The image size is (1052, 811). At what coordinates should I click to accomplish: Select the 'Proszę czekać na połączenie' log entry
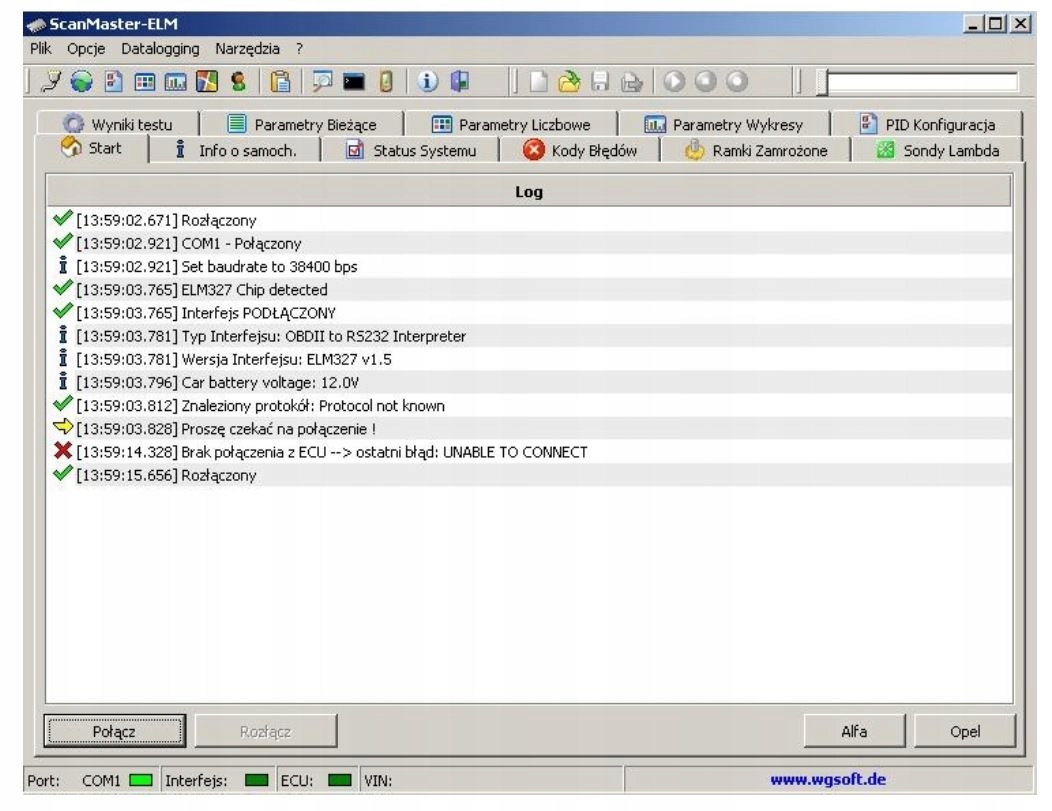[x=529, y=429]
